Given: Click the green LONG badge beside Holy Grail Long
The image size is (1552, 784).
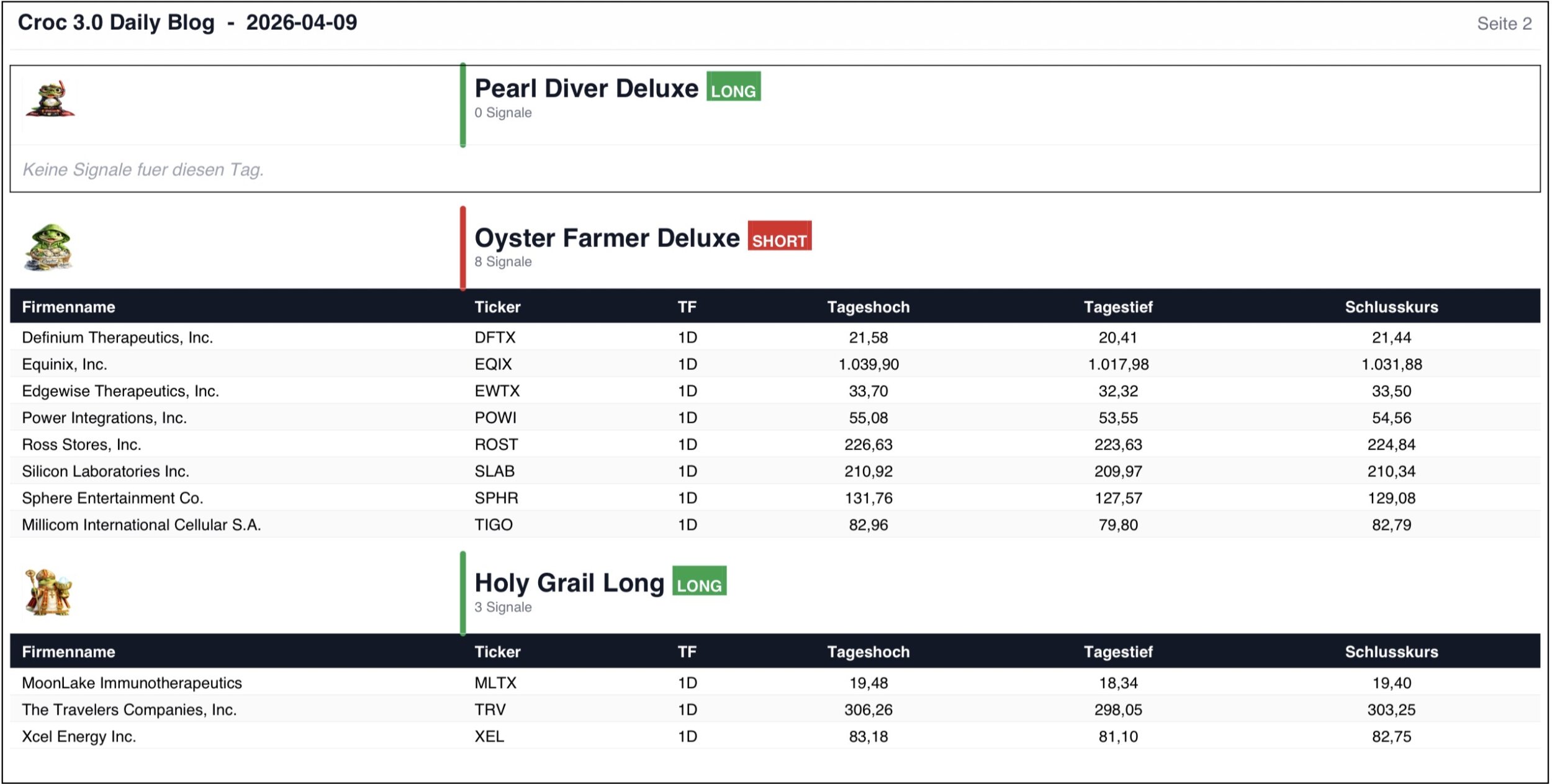Looking at the screenshot, I should pyautogui.click(x=699, y=582).
